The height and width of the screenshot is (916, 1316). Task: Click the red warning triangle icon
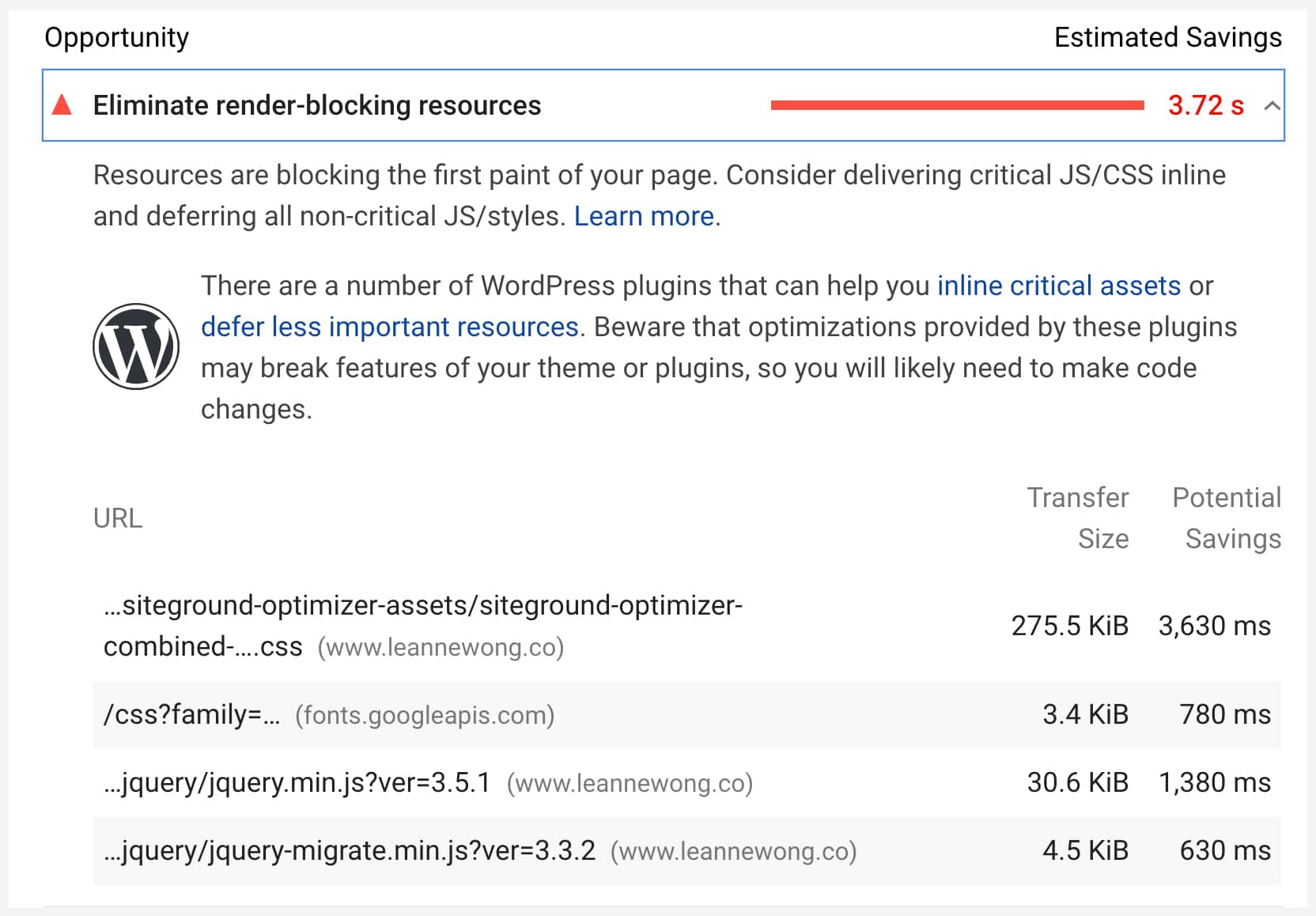pos(62,105)
